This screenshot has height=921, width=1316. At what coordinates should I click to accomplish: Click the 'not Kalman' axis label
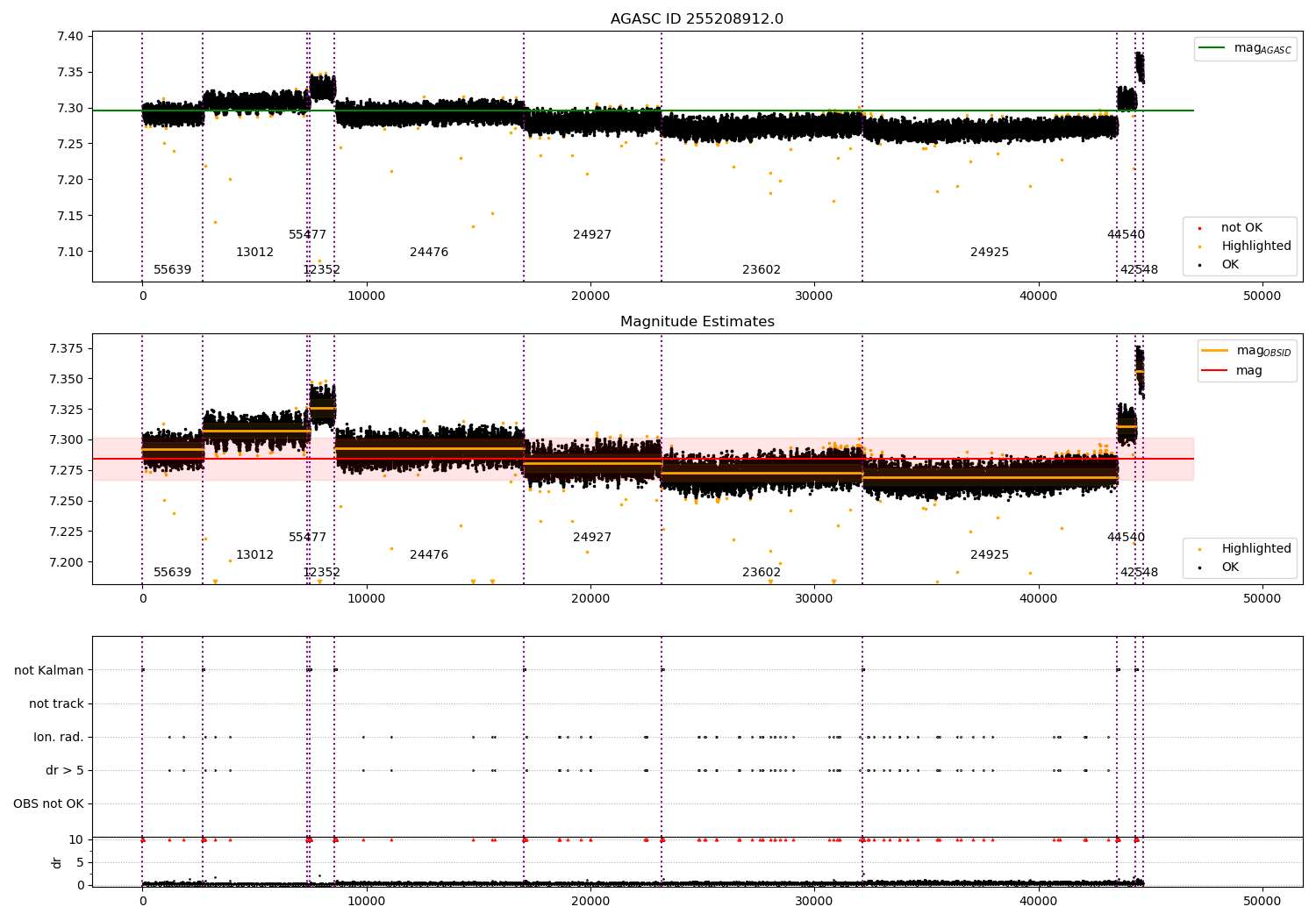(49, 670)
